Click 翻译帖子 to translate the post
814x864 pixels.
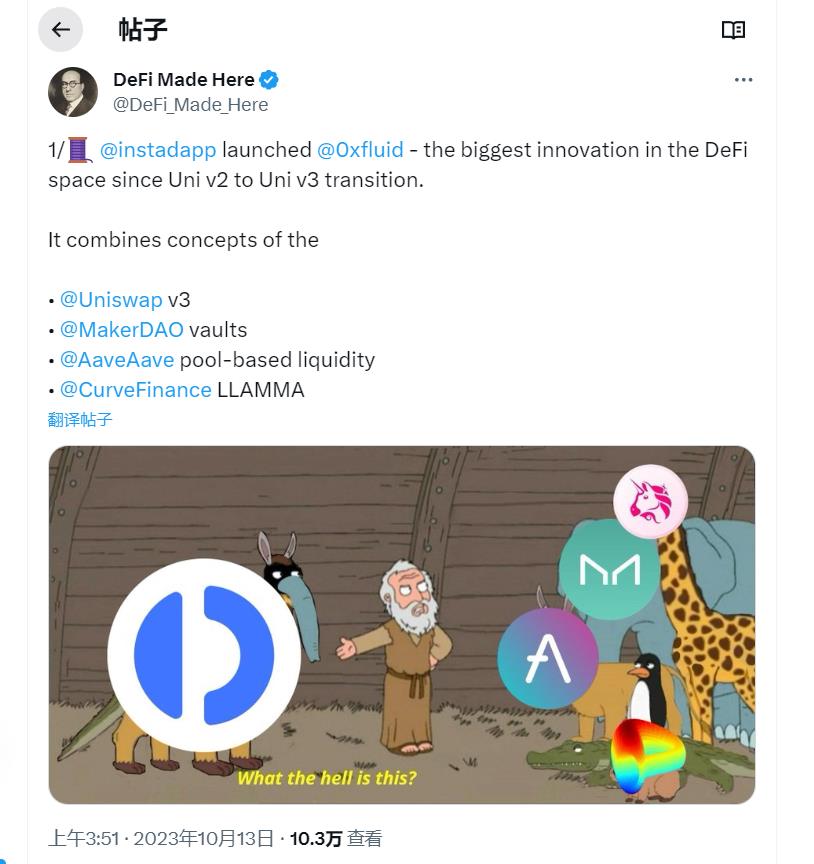(x=80, y=419)
